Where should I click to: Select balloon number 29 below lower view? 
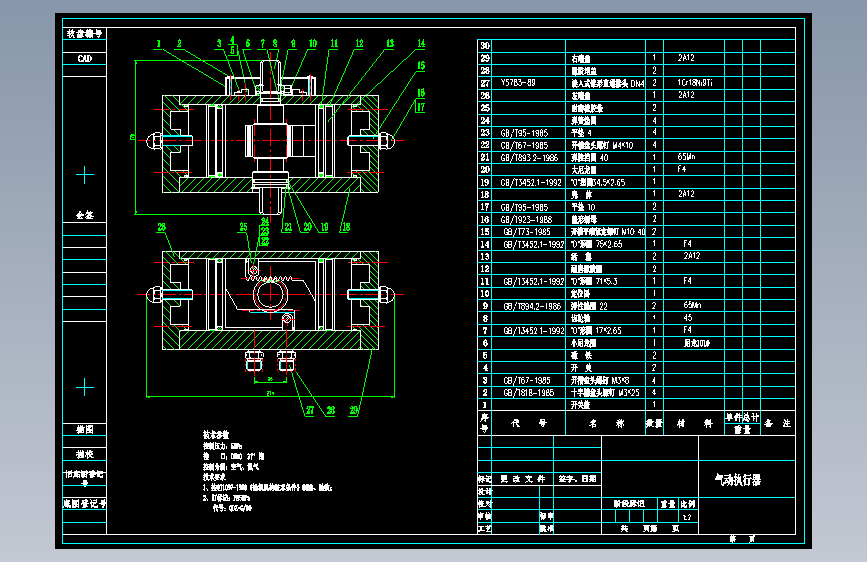tap(354, 410)
